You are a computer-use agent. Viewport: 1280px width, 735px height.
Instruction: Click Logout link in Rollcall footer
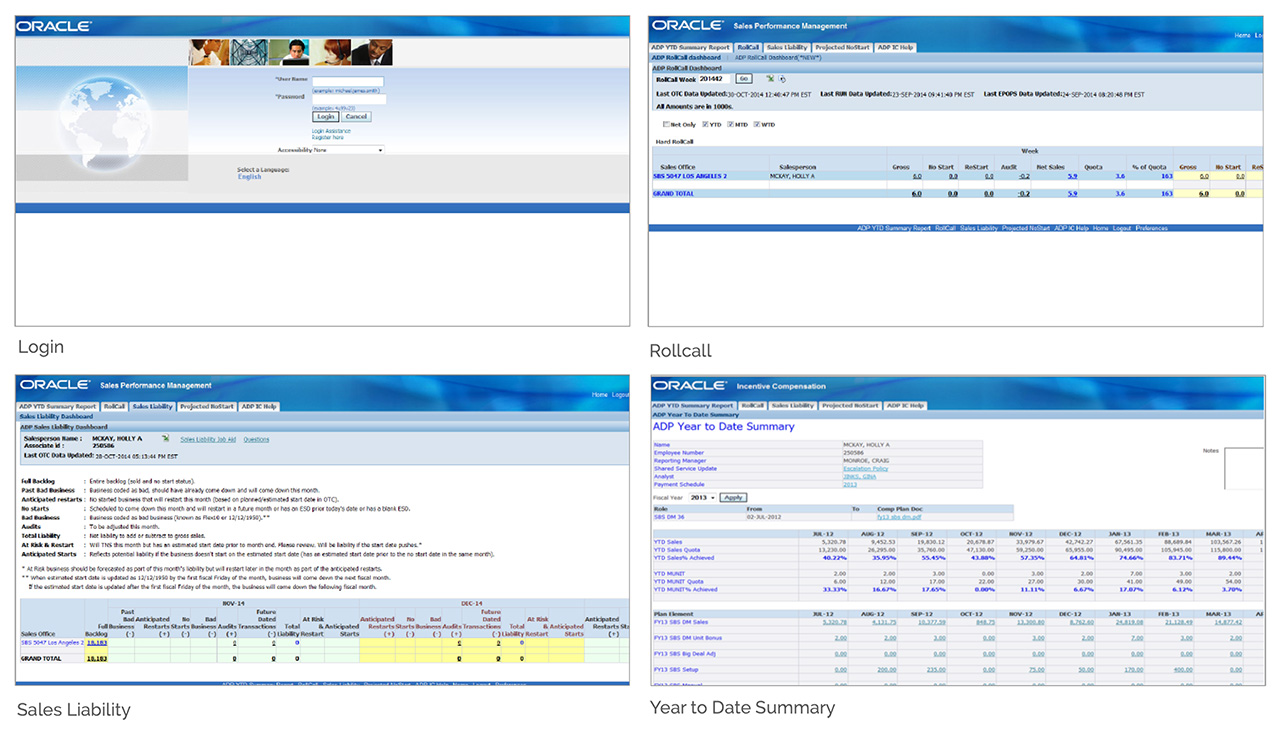1122,228
